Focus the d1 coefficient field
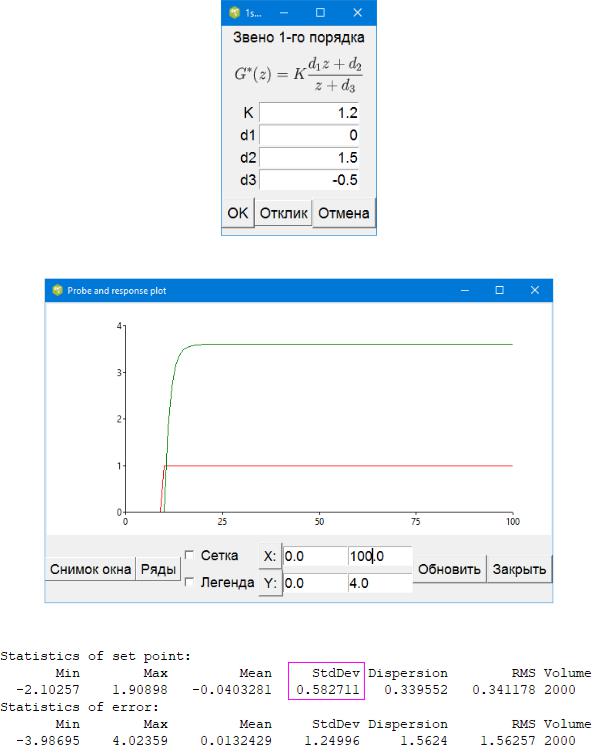The height and width of the screenshot is (755, 598). (309, 135)
